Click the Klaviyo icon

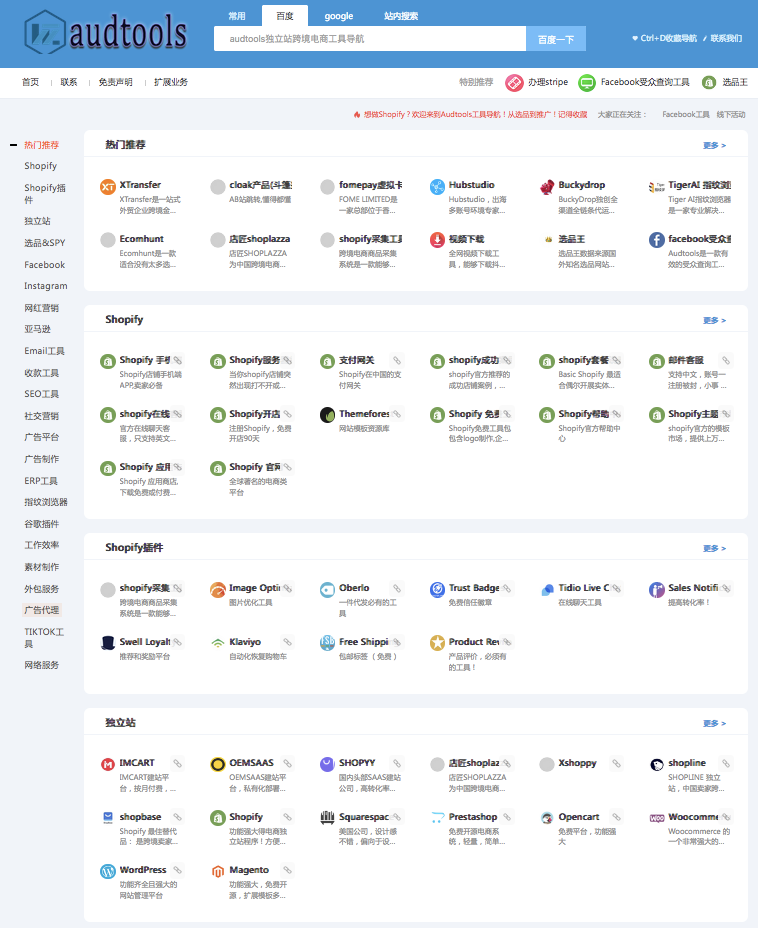click(x=218, y=643)
